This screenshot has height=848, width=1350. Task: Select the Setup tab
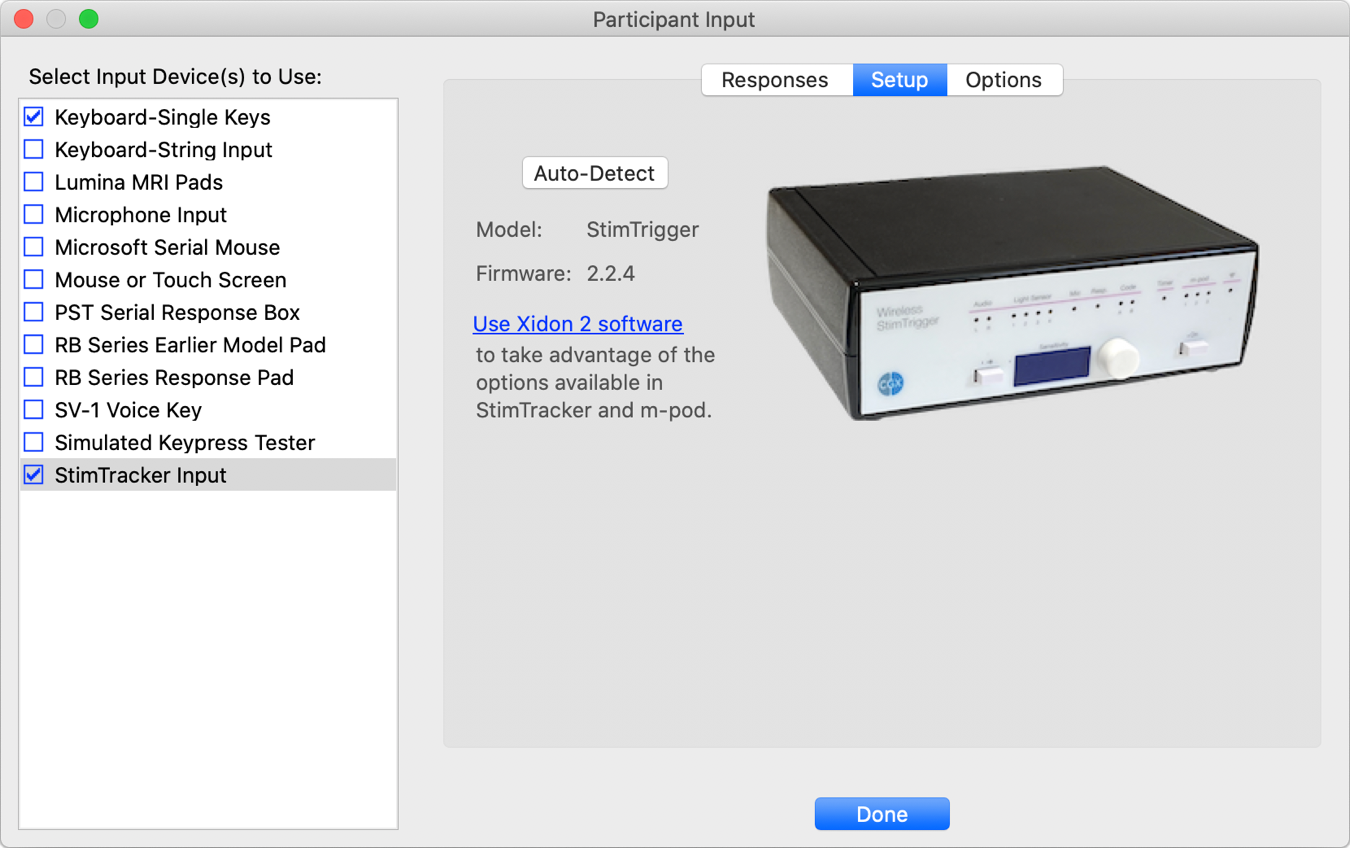pos(899,79)
